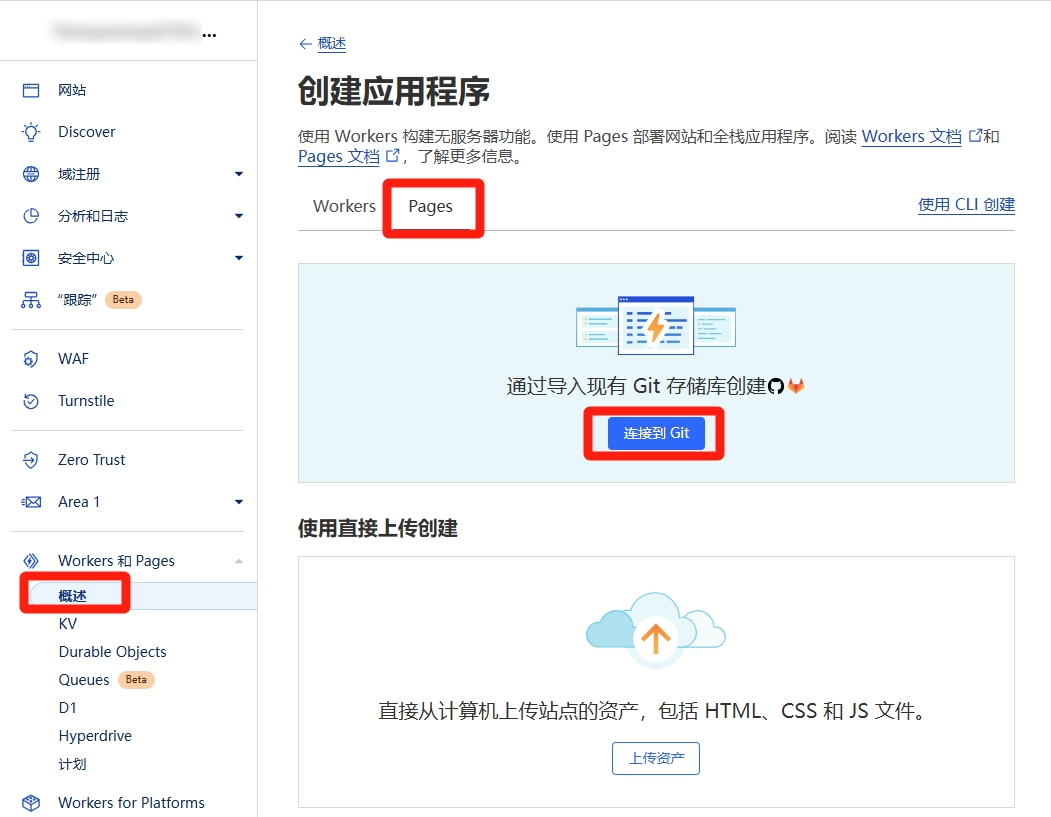The image size is (1051, 817).
Task: Click the cloud upload illustration
Action: click(656, 630)
